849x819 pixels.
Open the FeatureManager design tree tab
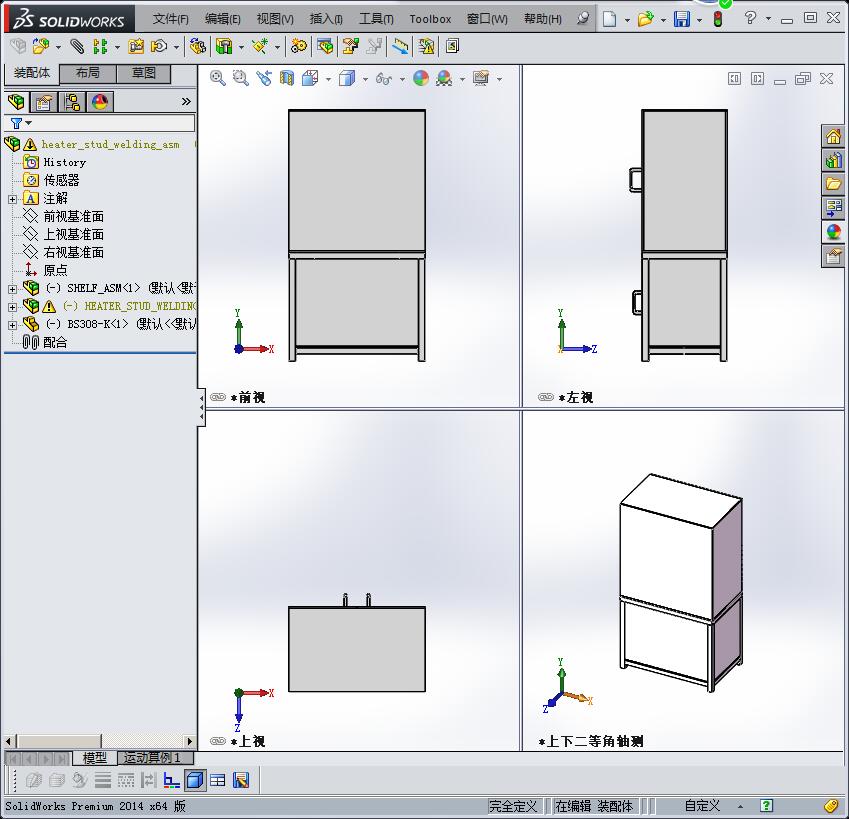tap(16, 102)
